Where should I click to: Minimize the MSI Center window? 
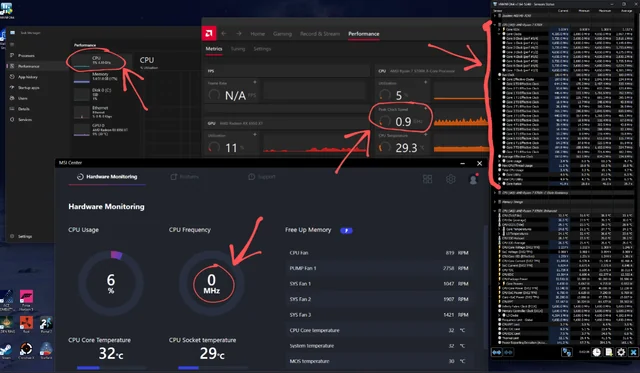462,163
